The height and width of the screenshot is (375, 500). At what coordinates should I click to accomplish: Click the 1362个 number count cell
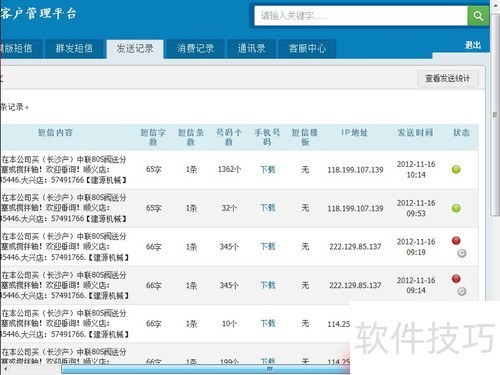tap(229, 169)
